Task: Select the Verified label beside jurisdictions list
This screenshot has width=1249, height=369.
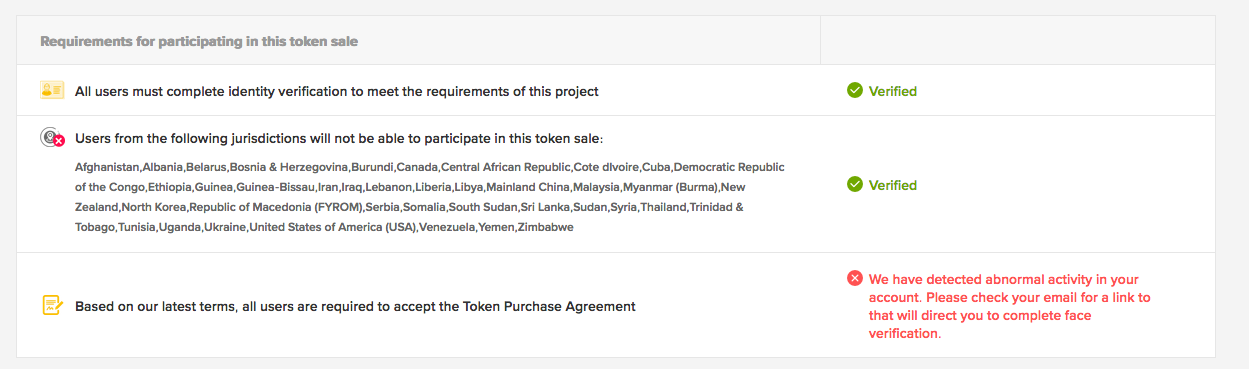Action: pyautogui.click(x=893, y=185)
